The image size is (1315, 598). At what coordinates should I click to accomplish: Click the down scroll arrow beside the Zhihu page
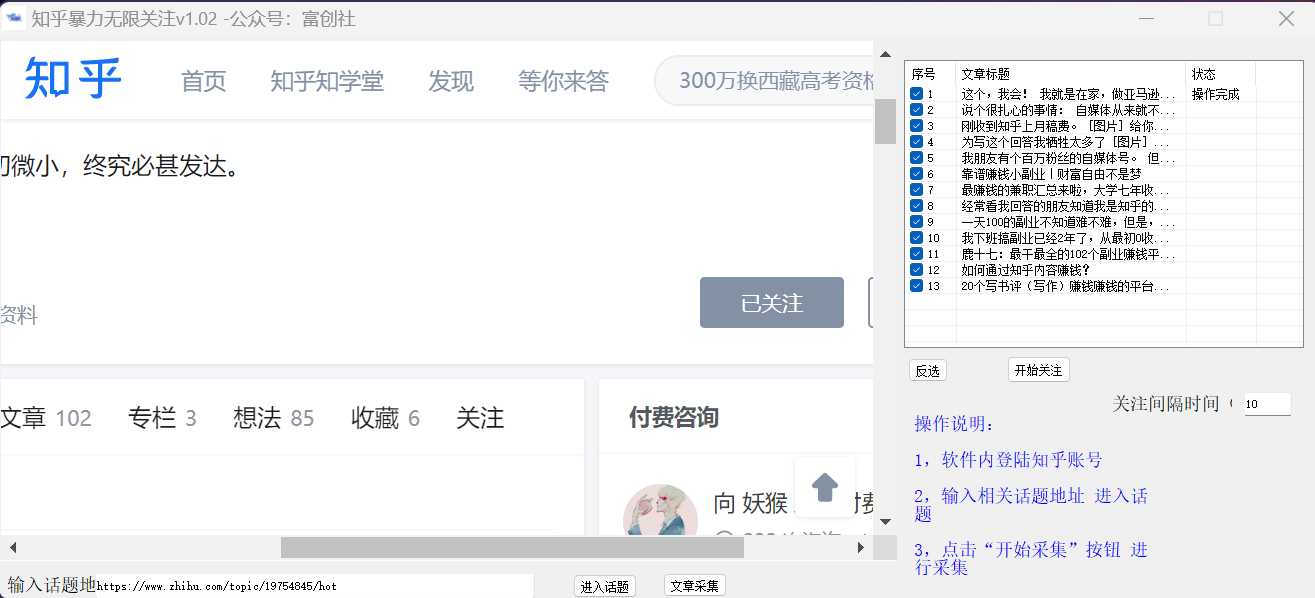tap(886, 520)
